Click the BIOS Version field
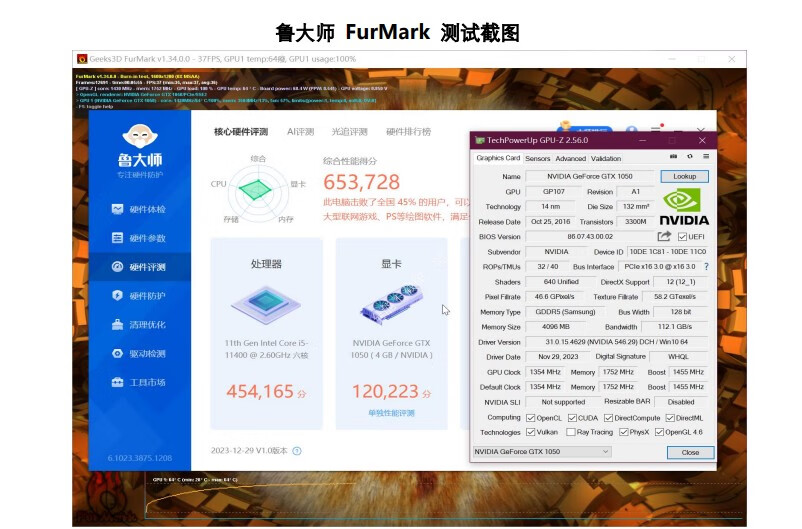Screen dimensions: 802x529 590,237
